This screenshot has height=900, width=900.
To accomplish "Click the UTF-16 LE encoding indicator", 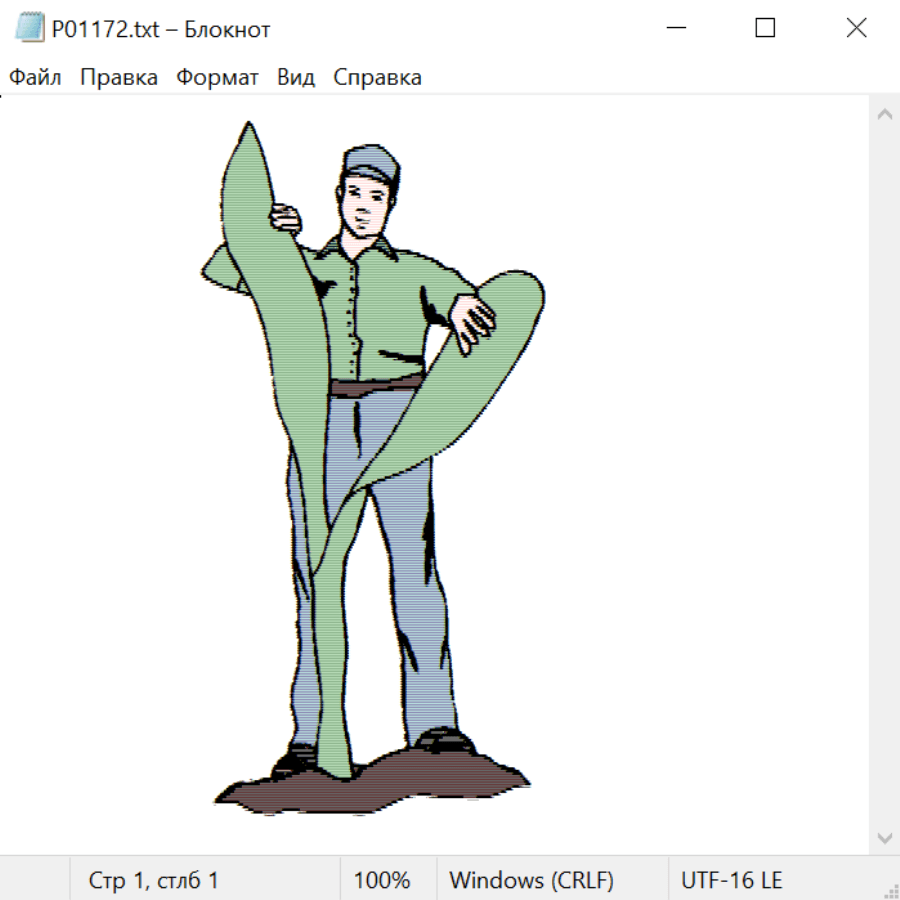I will point(731,881).
